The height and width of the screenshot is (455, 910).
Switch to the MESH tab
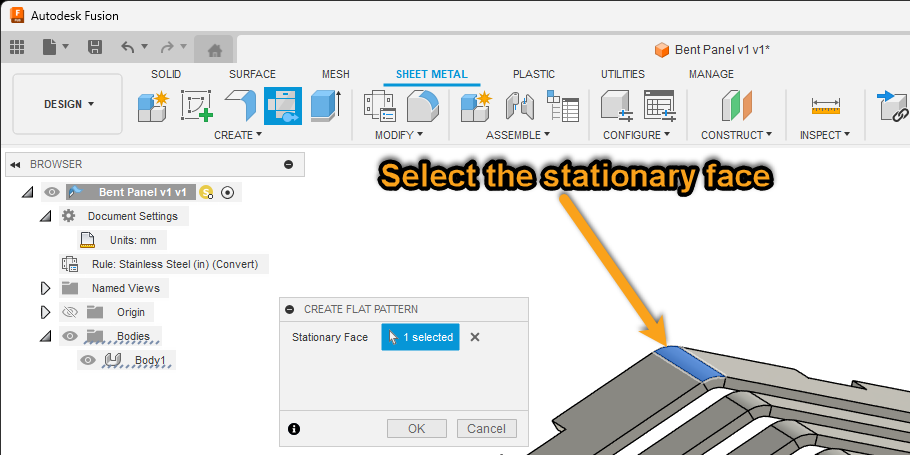click(336, 74)
